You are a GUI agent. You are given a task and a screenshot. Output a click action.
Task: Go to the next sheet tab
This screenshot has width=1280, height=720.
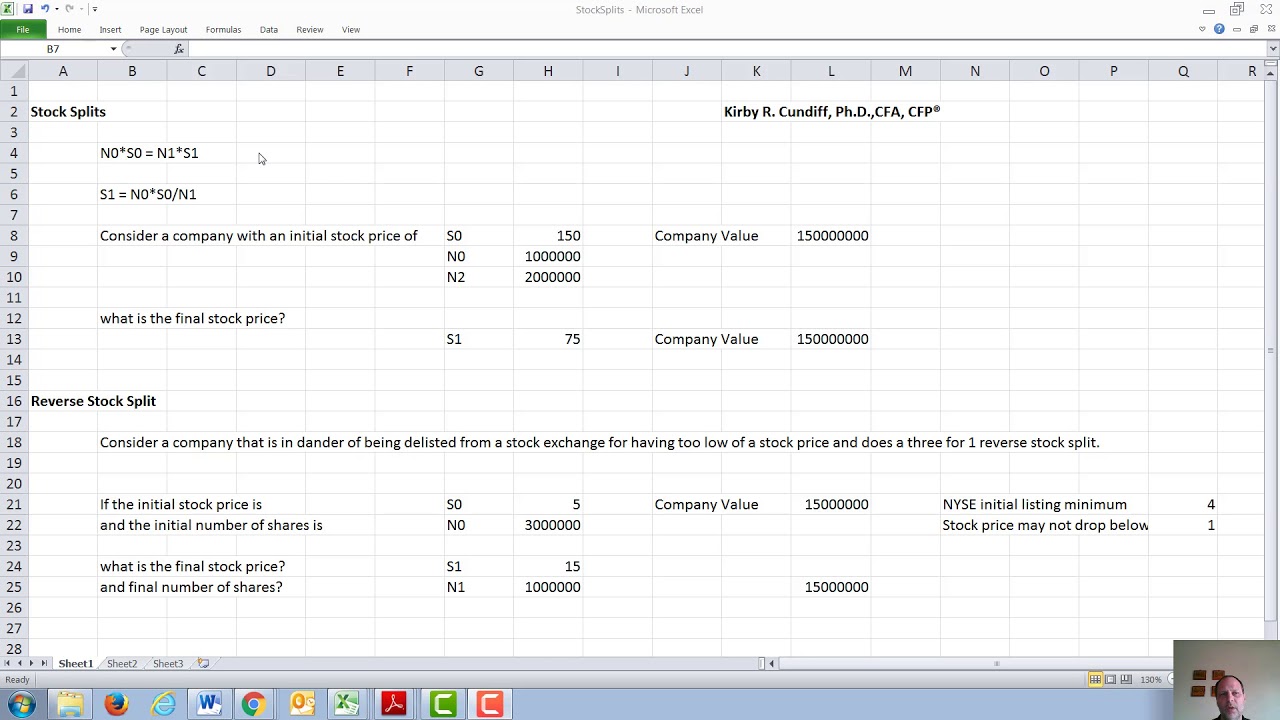(x=31, y=664)
